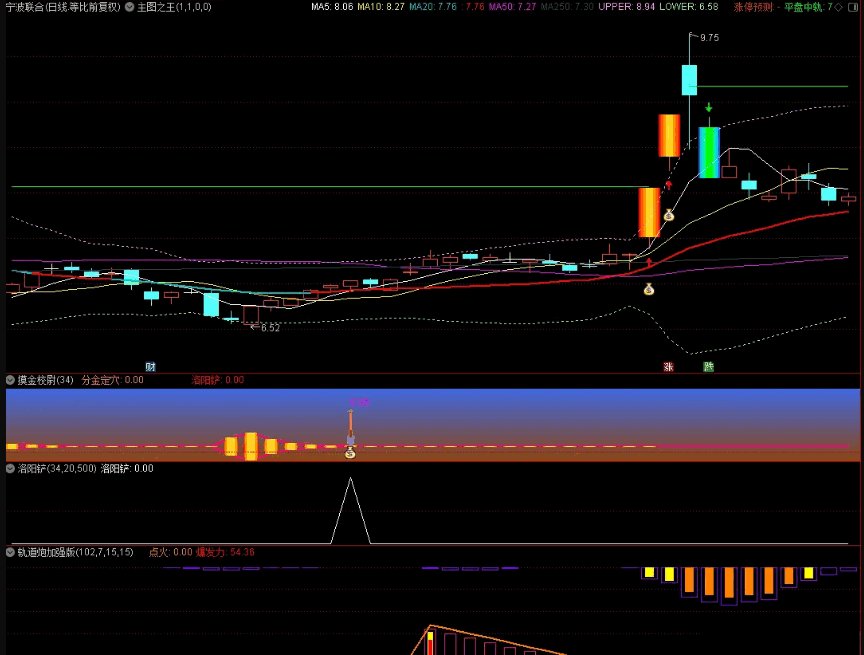Image resolution: width=864 pixels, height=655 pixels.
Task: Click the green 跌 marker below the chart
Action: [709, 367]
